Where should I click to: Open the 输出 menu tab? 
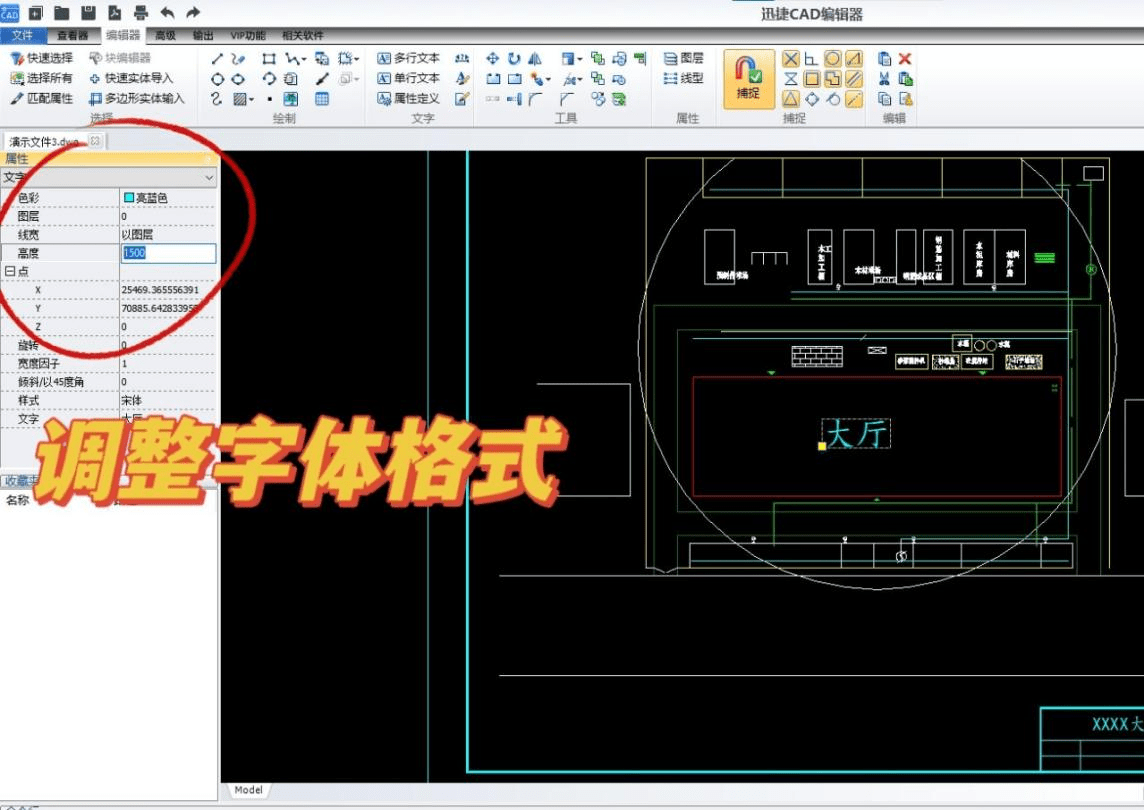(x=203, y=34)
